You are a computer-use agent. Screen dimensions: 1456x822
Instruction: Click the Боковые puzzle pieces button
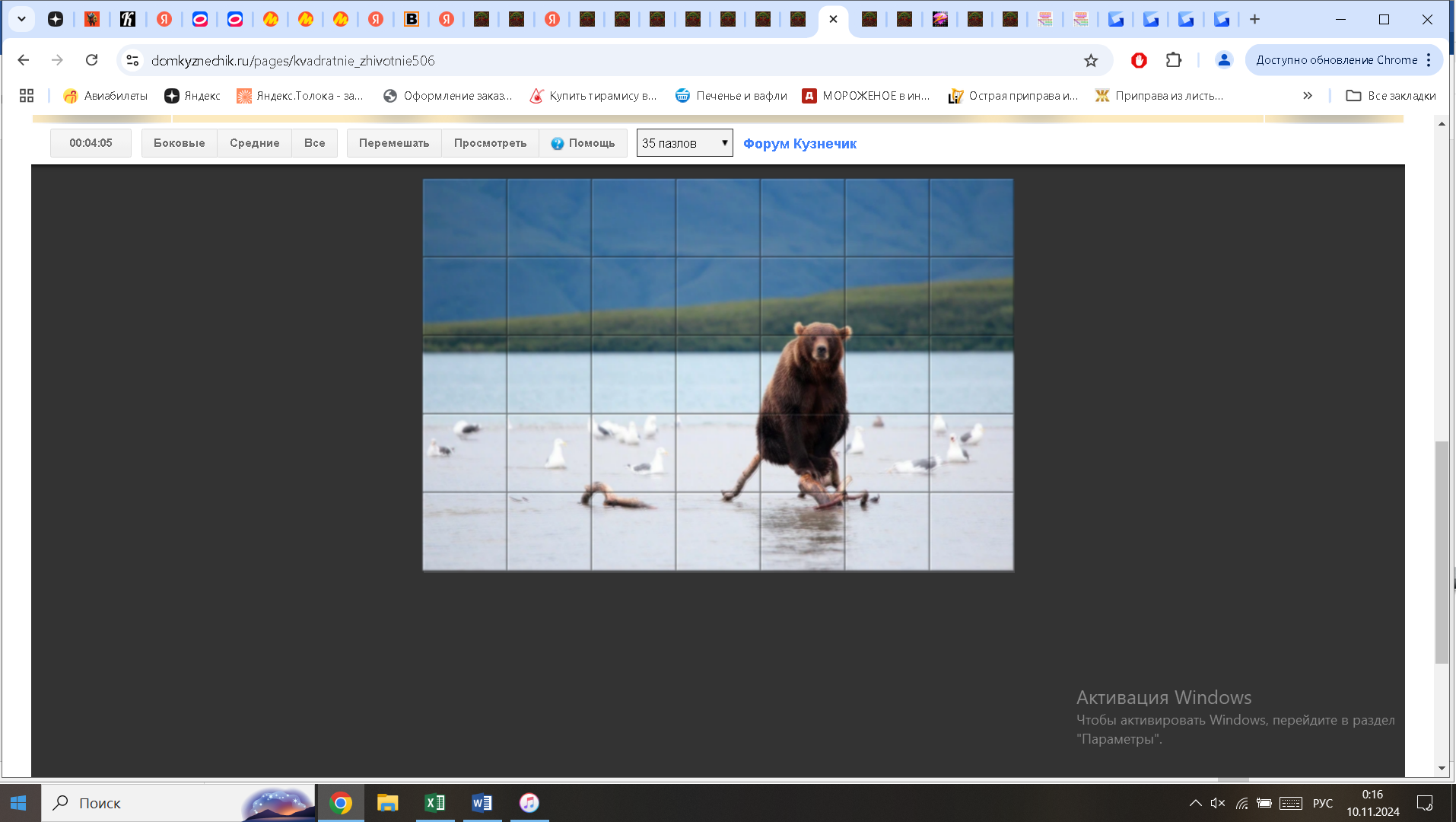[179, 143]
